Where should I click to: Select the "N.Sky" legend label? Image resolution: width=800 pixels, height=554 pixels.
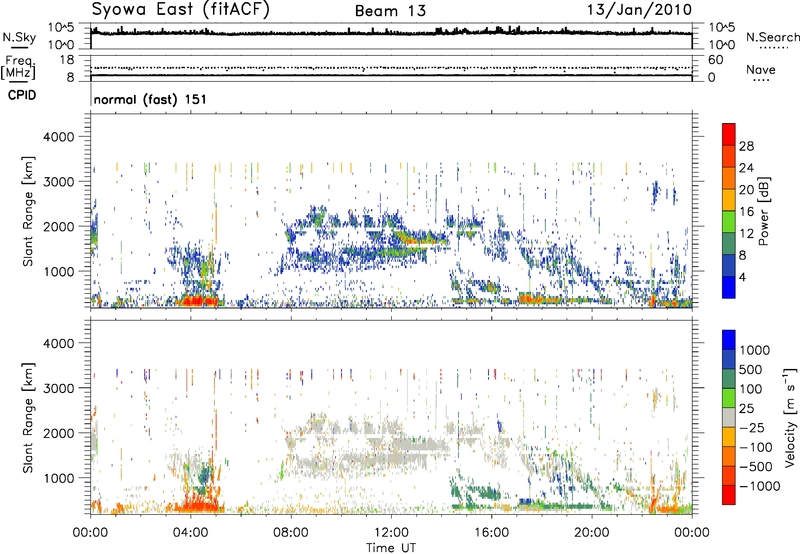pyautogui.click(x=19, y=37)
